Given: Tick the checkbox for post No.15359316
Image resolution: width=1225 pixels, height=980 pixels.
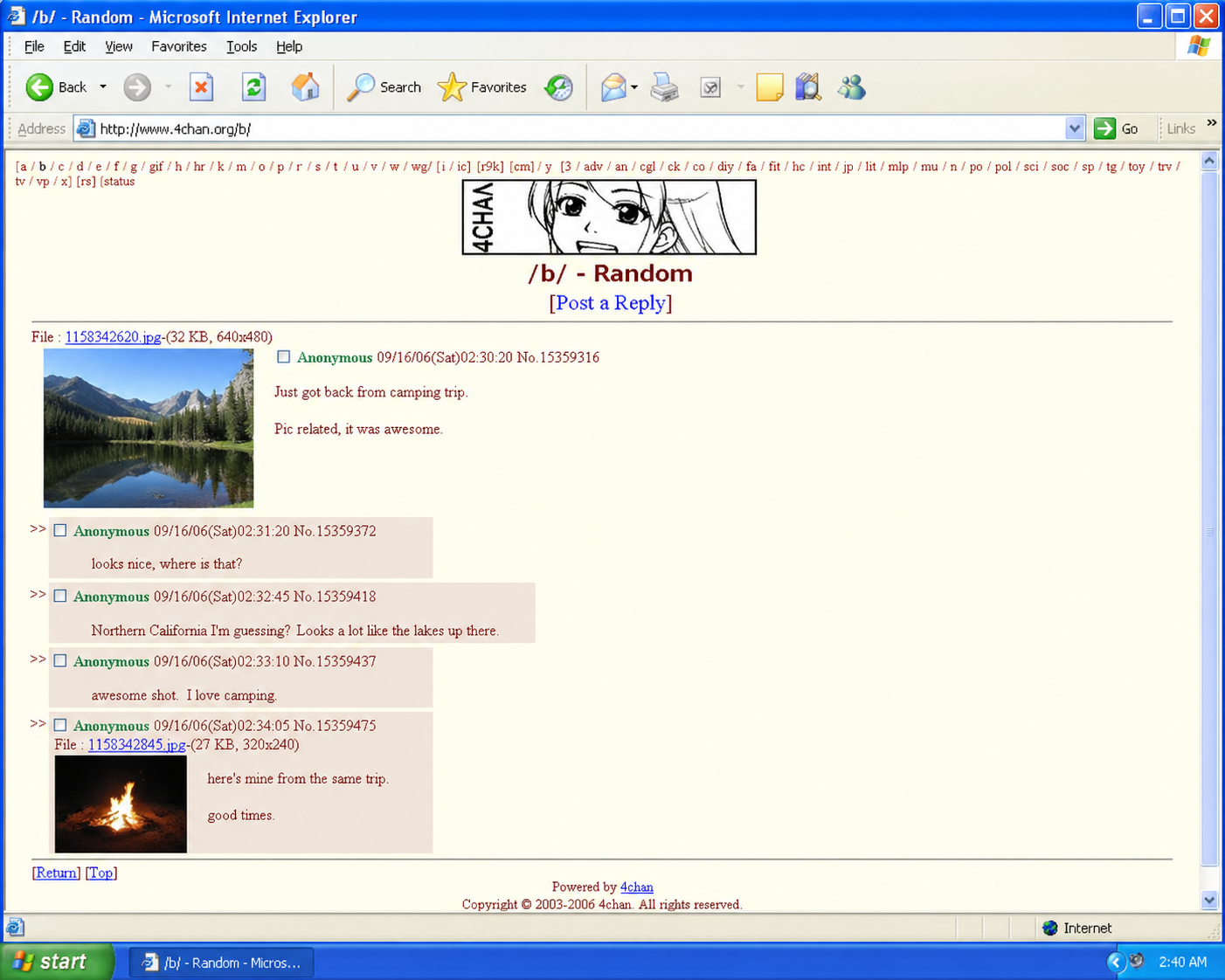Looking at the screenshot, I should [x=283, y=357].
